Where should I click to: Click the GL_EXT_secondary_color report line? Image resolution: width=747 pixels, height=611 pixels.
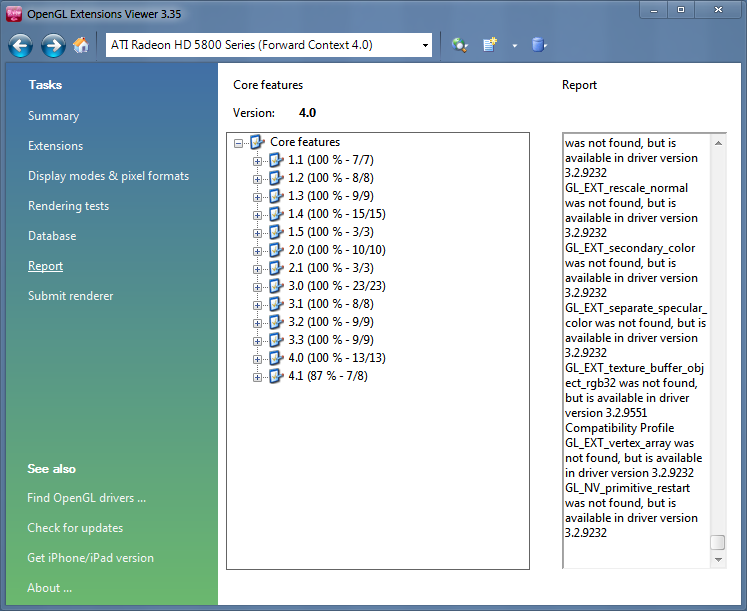coord(630,248)
